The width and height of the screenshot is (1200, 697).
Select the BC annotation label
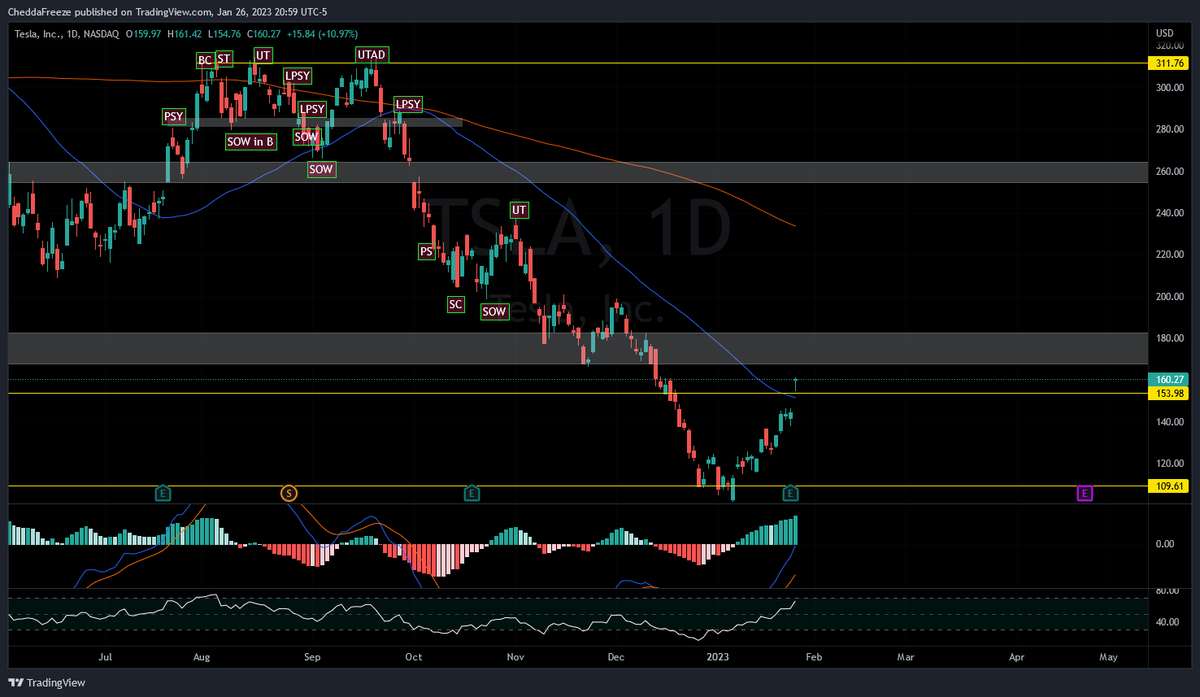tap(205, 60)
